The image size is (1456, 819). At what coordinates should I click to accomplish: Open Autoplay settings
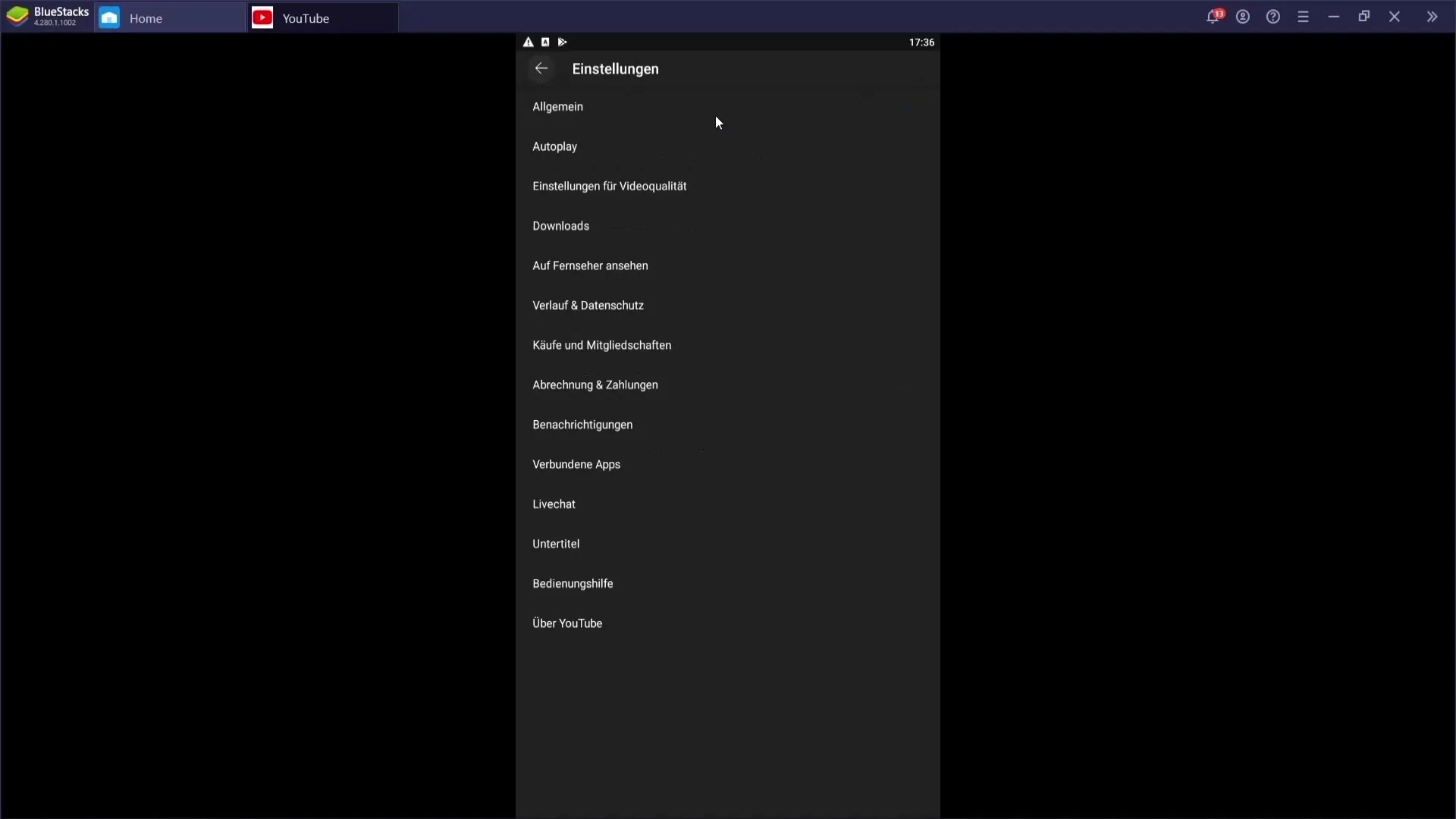click(556, 146)
